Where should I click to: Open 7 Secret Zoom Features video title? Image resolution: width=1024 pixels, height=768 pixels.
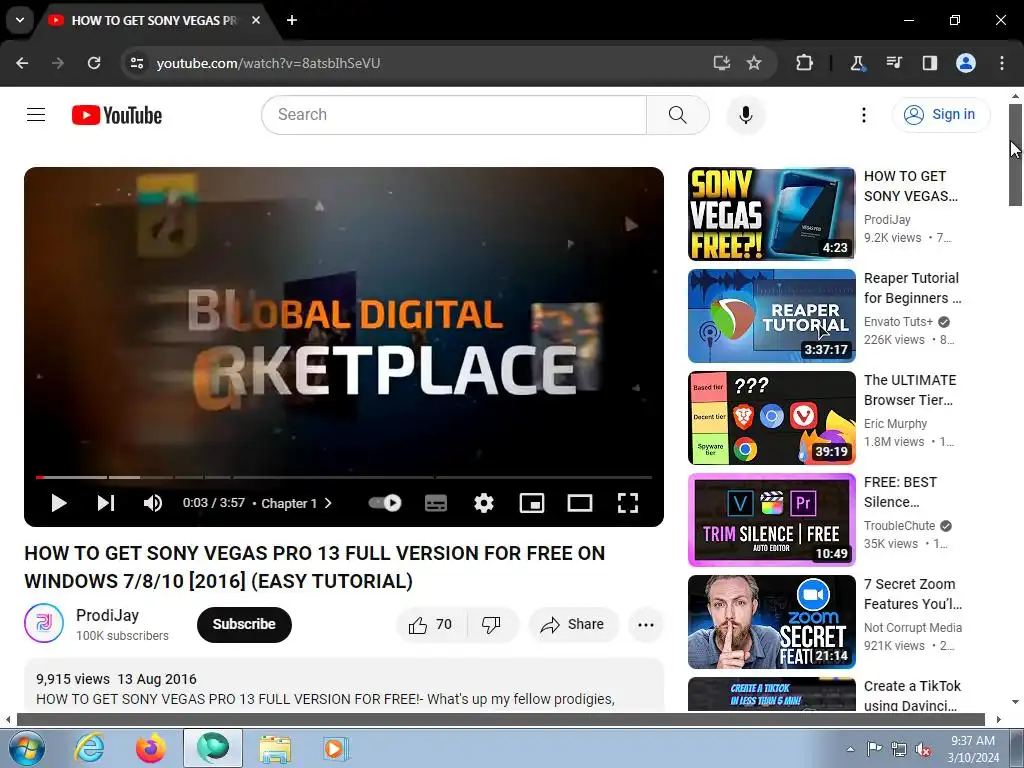[x=913, y=594]
